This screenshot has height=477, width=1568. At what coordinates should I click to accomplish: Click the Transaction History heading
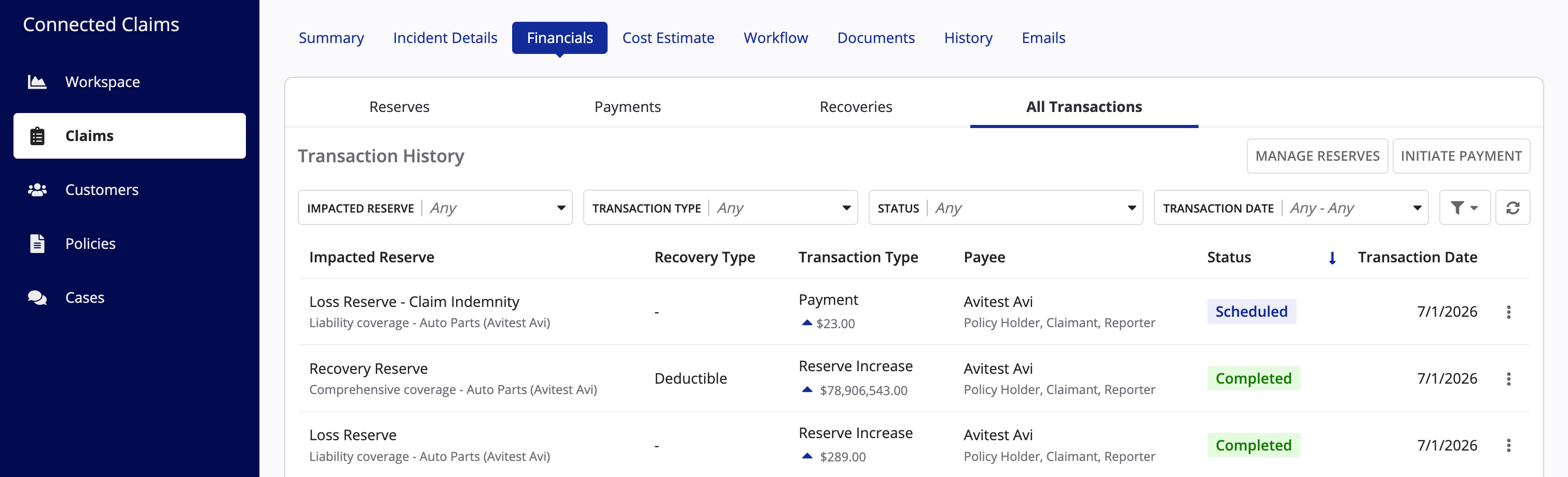pos(381,157)
